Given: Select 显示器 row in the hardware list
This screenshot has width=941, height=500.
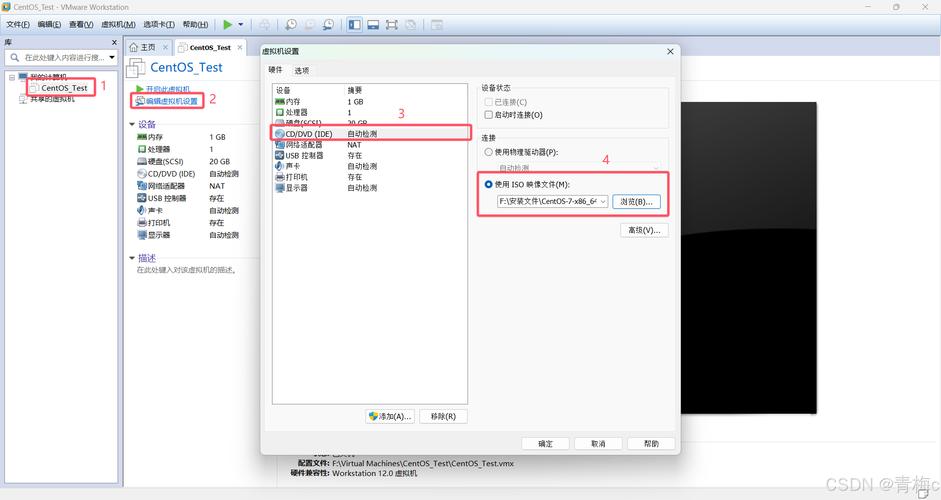Looking at the screenshot, I should pos(370,188).
